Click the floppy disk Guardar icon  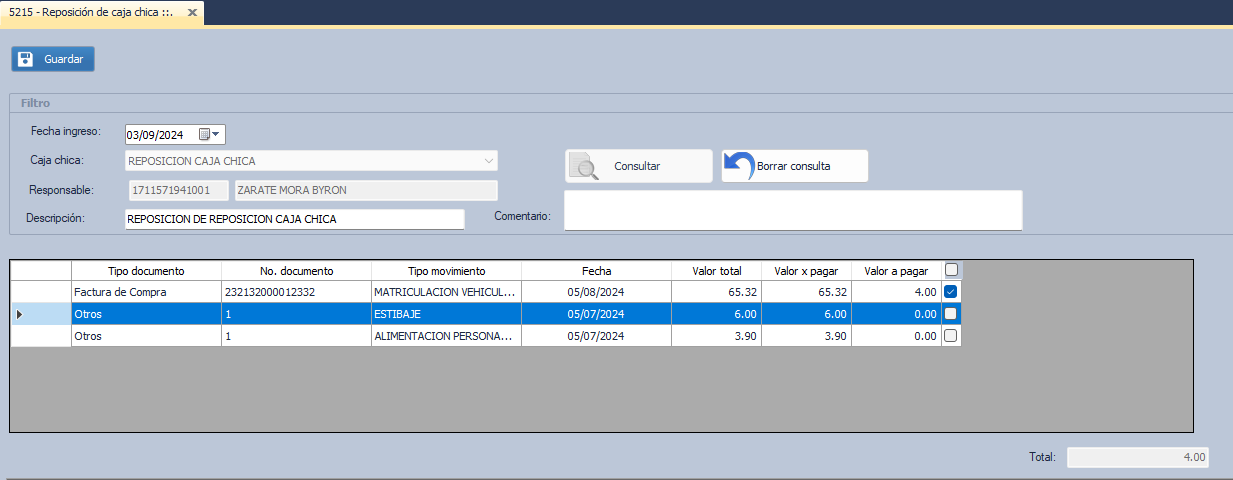(x=27, y=59)
